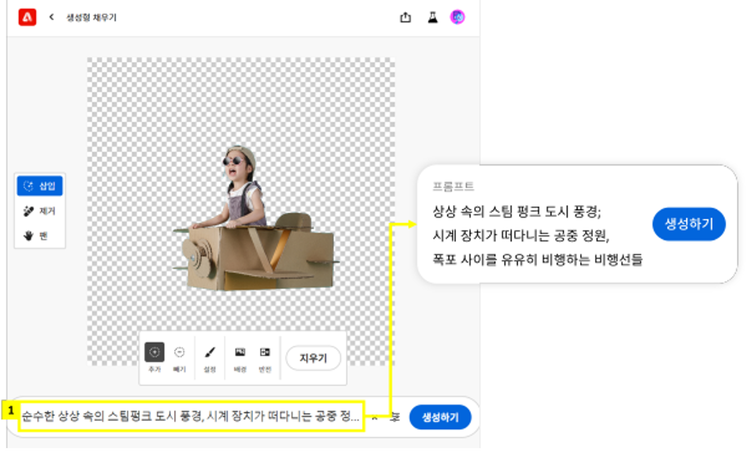The width and height of the screenshot is (750, 451).
Task: Open the share/export icon
Action: click(405, 17)
